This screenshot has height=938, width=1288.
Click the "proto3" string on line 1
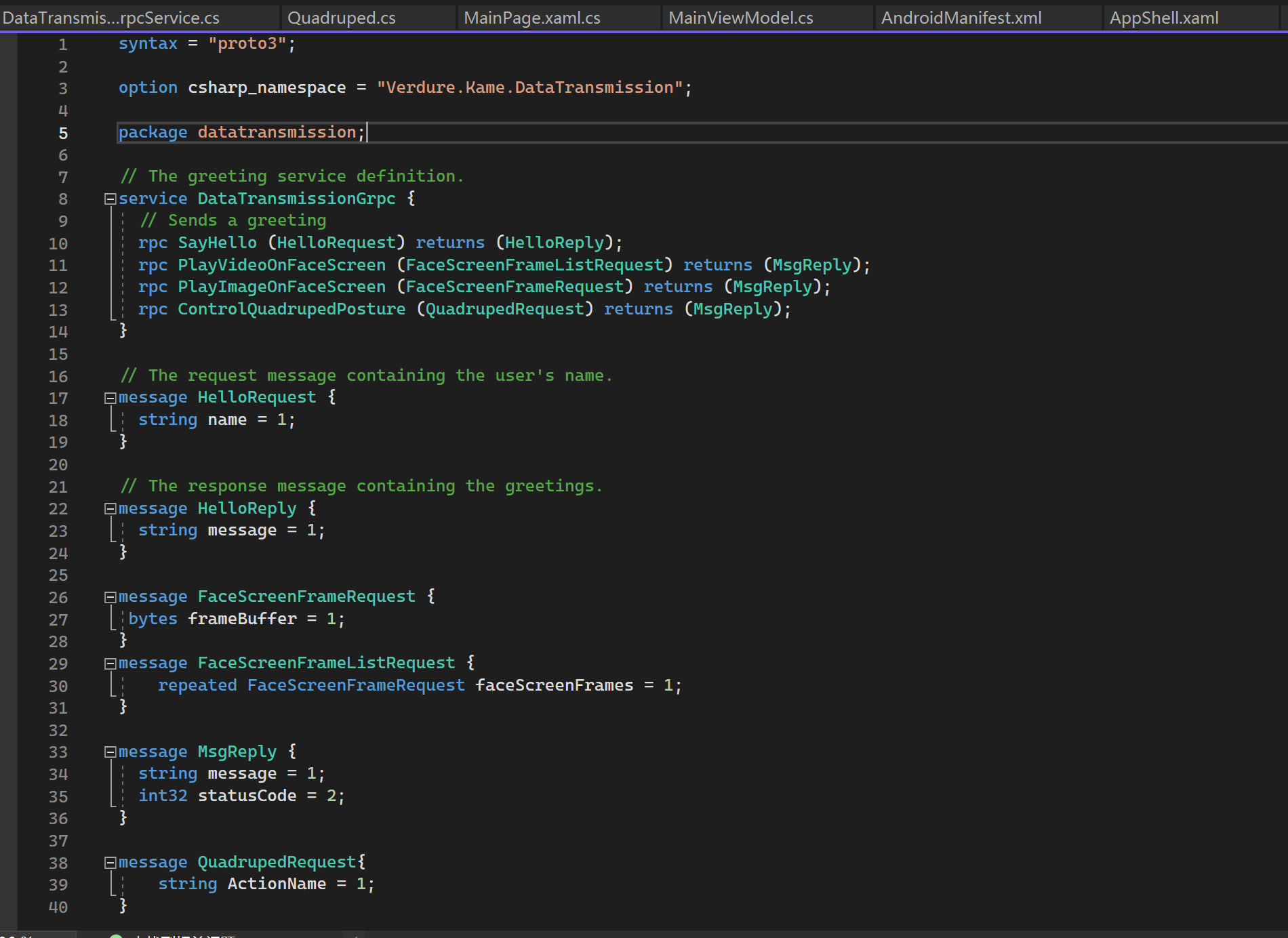[247, 43]
